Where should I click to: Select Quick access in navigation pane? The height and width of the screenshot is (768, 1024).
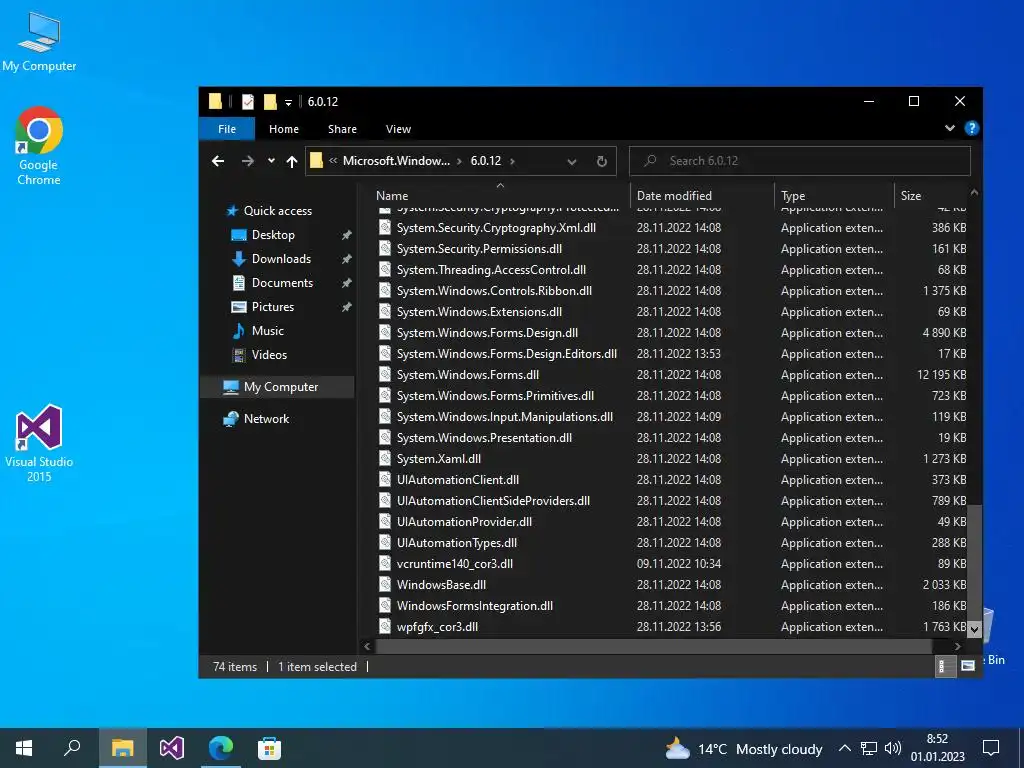[x=278, y=211]
